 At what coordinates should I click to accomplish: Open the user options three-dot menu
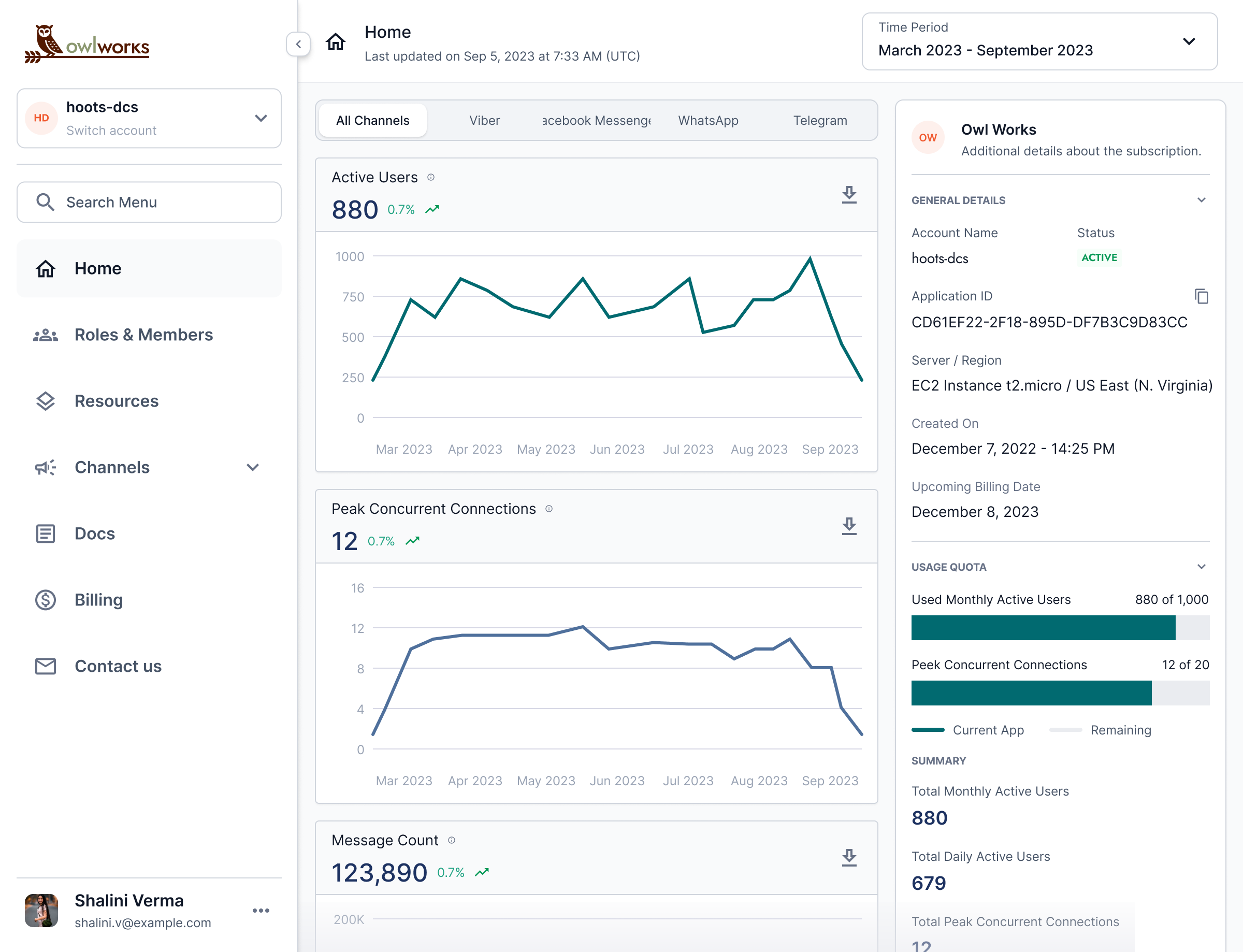pos(261,910)
